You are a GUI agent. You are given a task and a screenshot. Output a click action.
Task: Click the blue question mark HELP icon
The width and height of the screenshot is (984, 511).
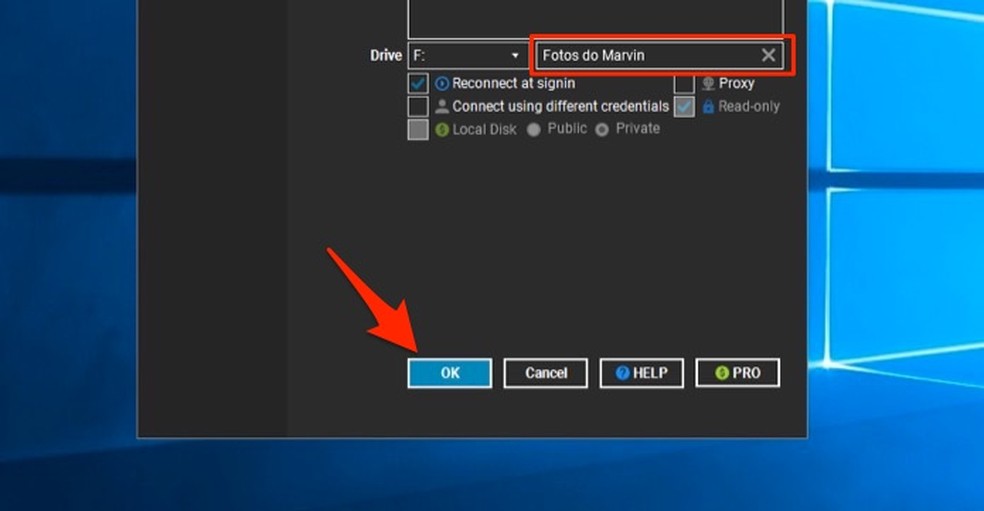pos(622,373)
